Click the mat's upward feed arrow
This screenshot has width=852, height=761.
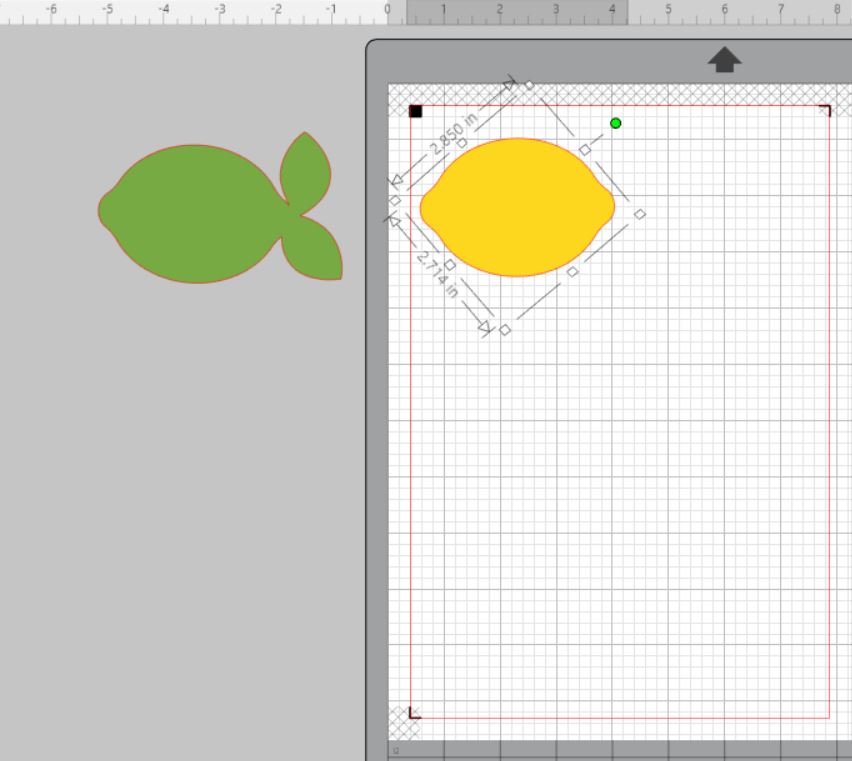pyautogui.click(x=724, y=60)
